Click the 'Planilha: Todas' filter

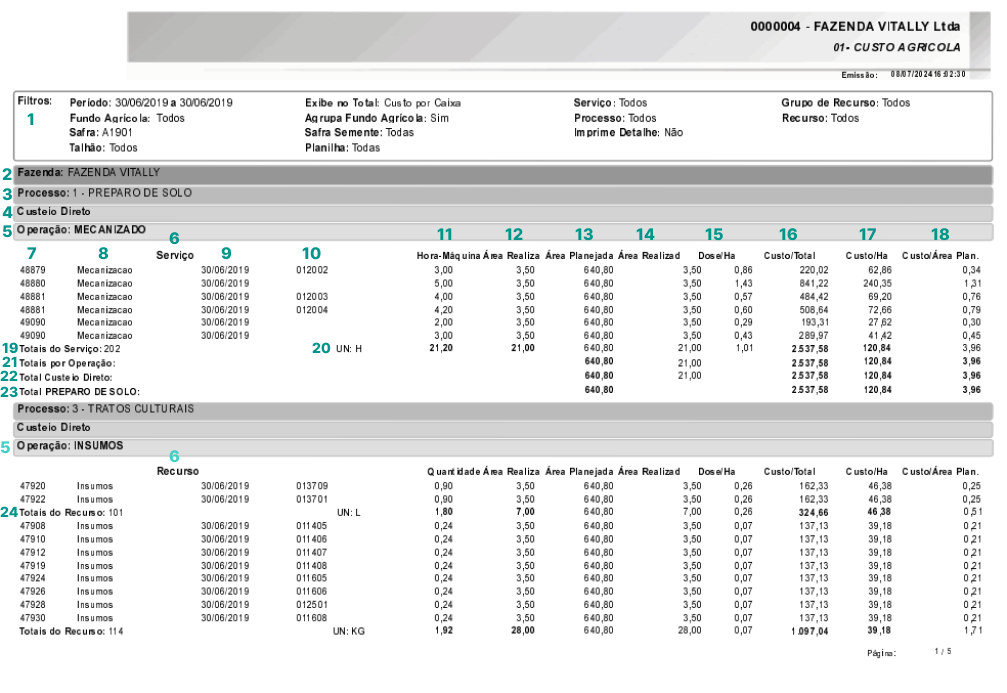click(x=342, y=148)
